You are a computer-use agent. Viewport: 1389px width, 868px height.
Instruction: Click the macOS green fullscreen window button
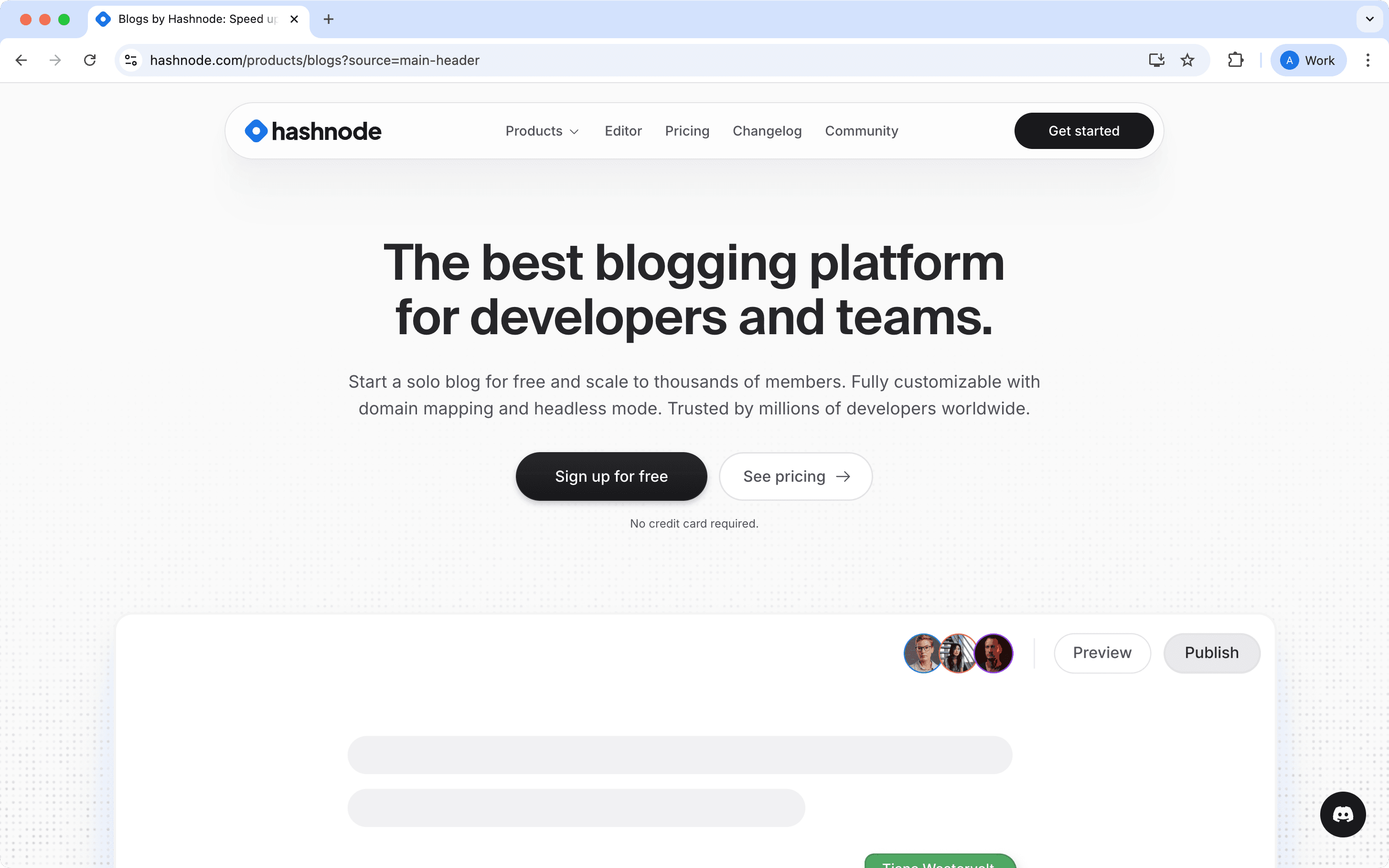(x=64, y=20)
